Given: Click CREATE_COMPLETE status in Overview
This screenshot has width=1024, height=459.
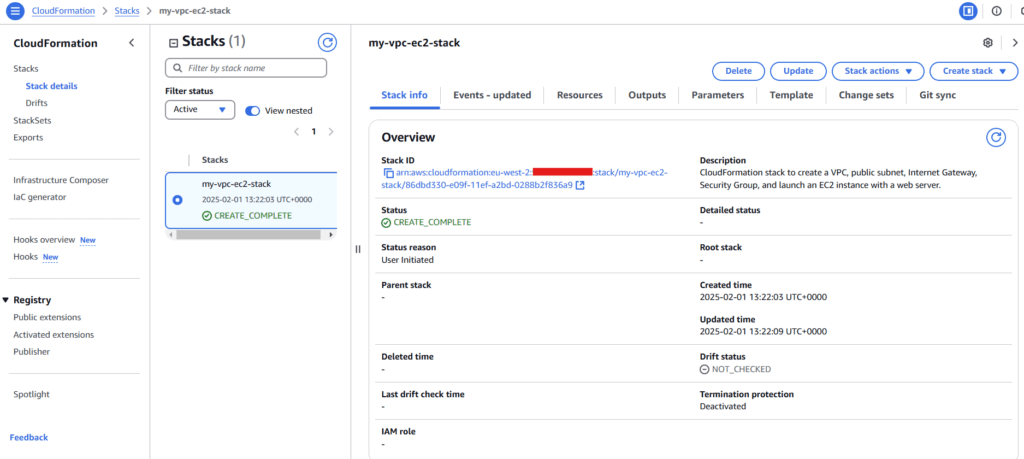Looking at the screenshot, I should pyautogui.click(x=432, y=222).
